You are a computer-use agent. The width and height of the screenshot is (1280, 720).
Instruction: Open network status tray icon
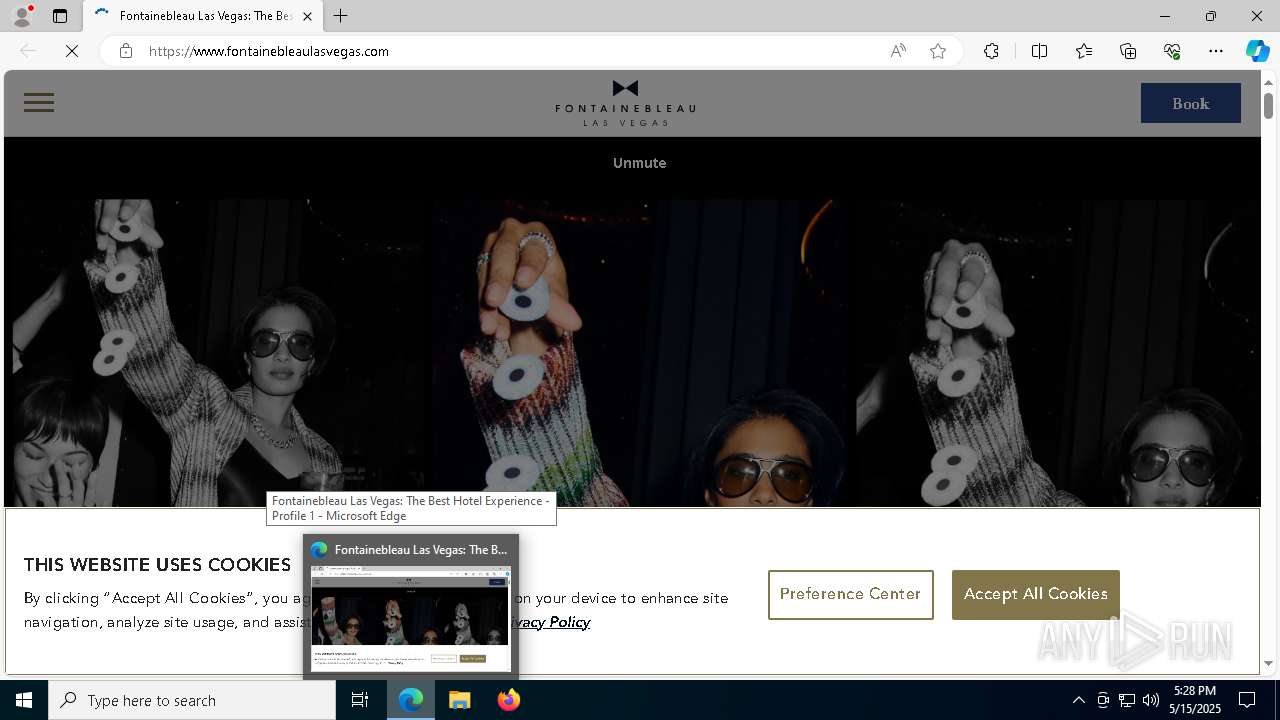pos(1127,700)
